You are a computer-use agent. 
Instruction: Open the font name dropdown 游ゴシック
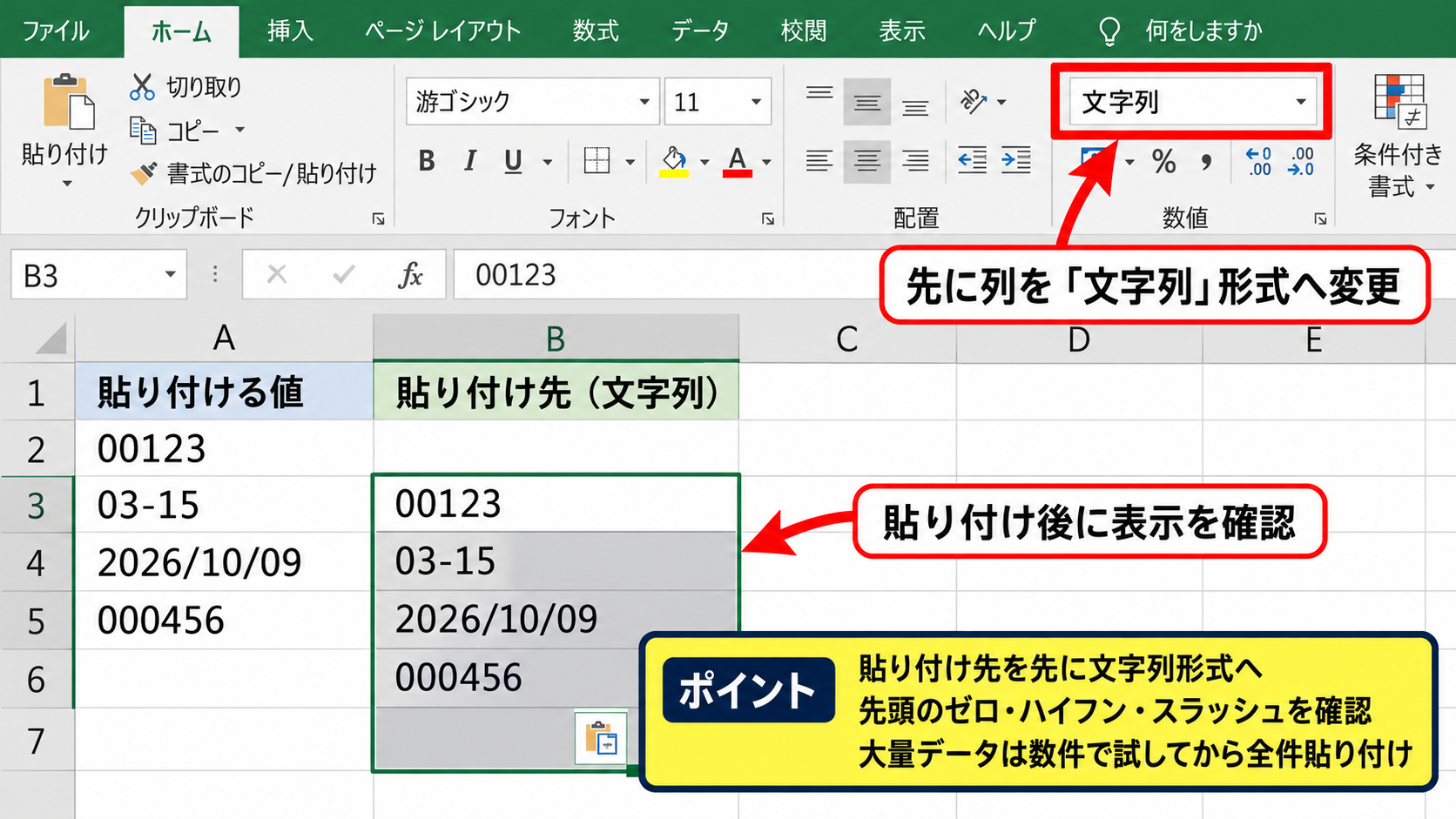644,102
